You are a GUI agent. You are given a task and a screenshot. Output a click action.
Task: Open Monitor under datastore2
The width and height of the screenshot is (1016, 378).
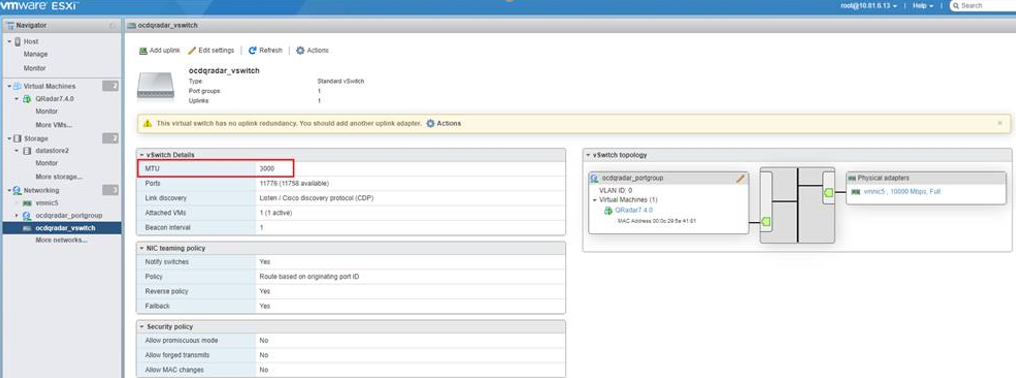tap(47, 163)
